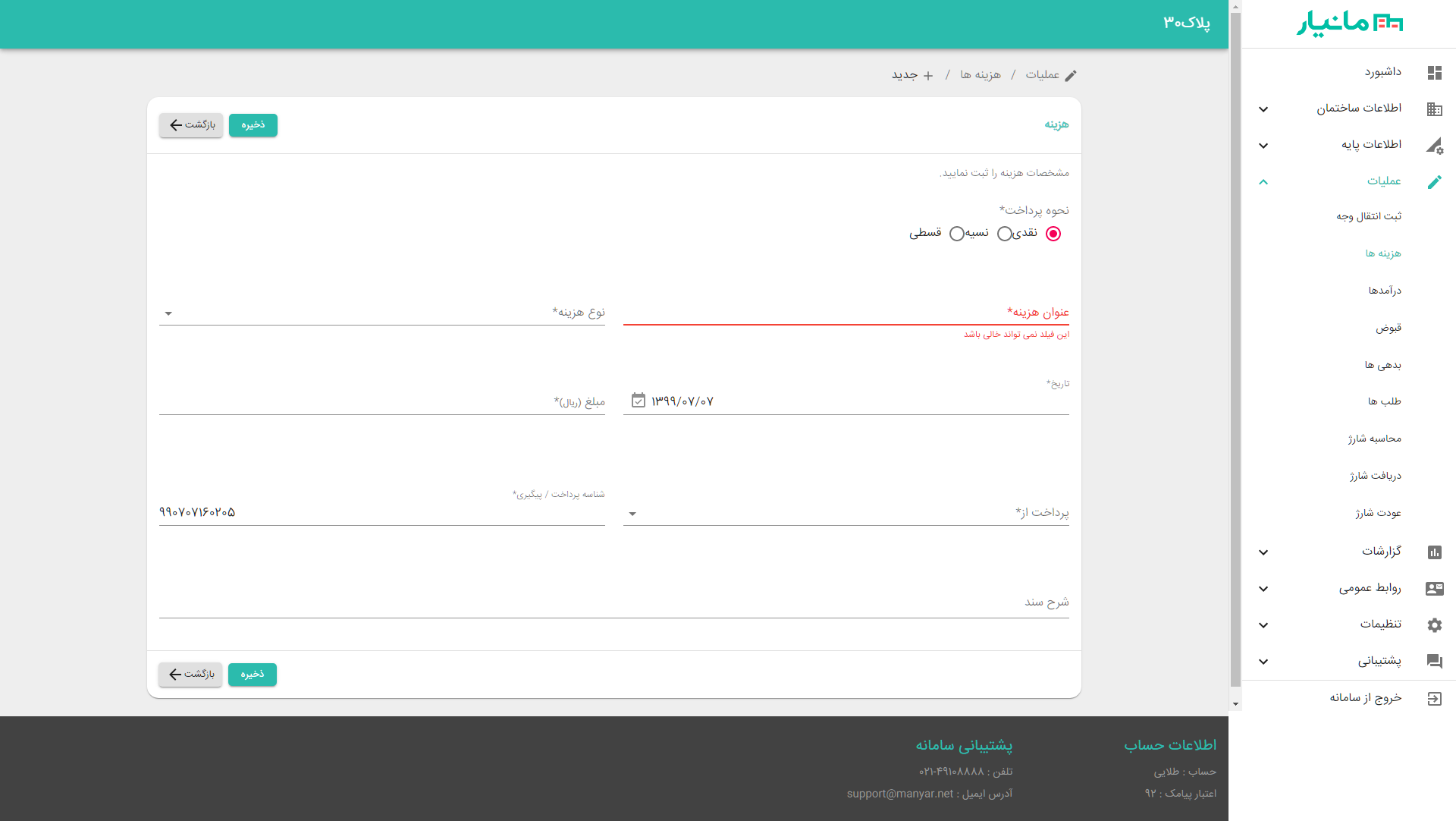
Task: Collapse عملیات menu chevron
Action: coord(1263,182)
